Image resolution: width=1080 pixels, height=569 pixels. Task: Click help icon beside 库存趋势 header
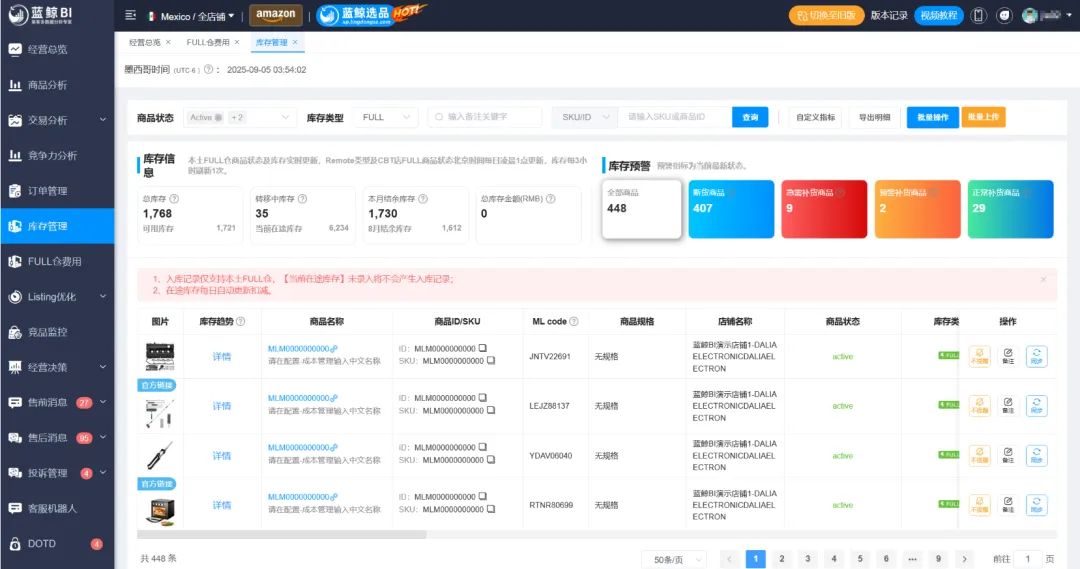240,322
